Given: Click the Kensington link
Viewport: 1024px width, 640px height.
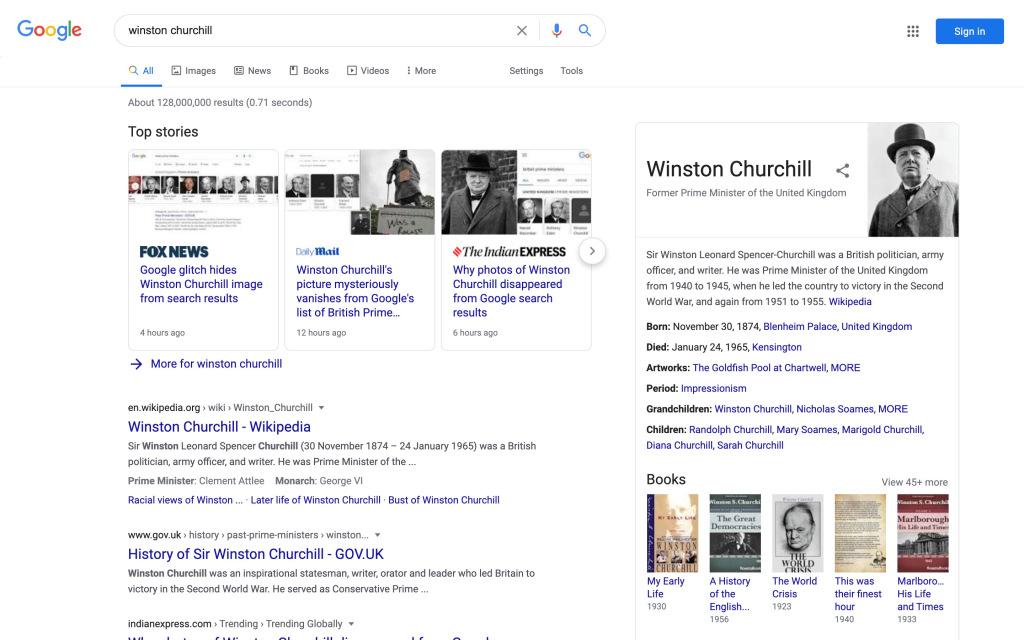Looking at the screenshot, I should (776, 347).
